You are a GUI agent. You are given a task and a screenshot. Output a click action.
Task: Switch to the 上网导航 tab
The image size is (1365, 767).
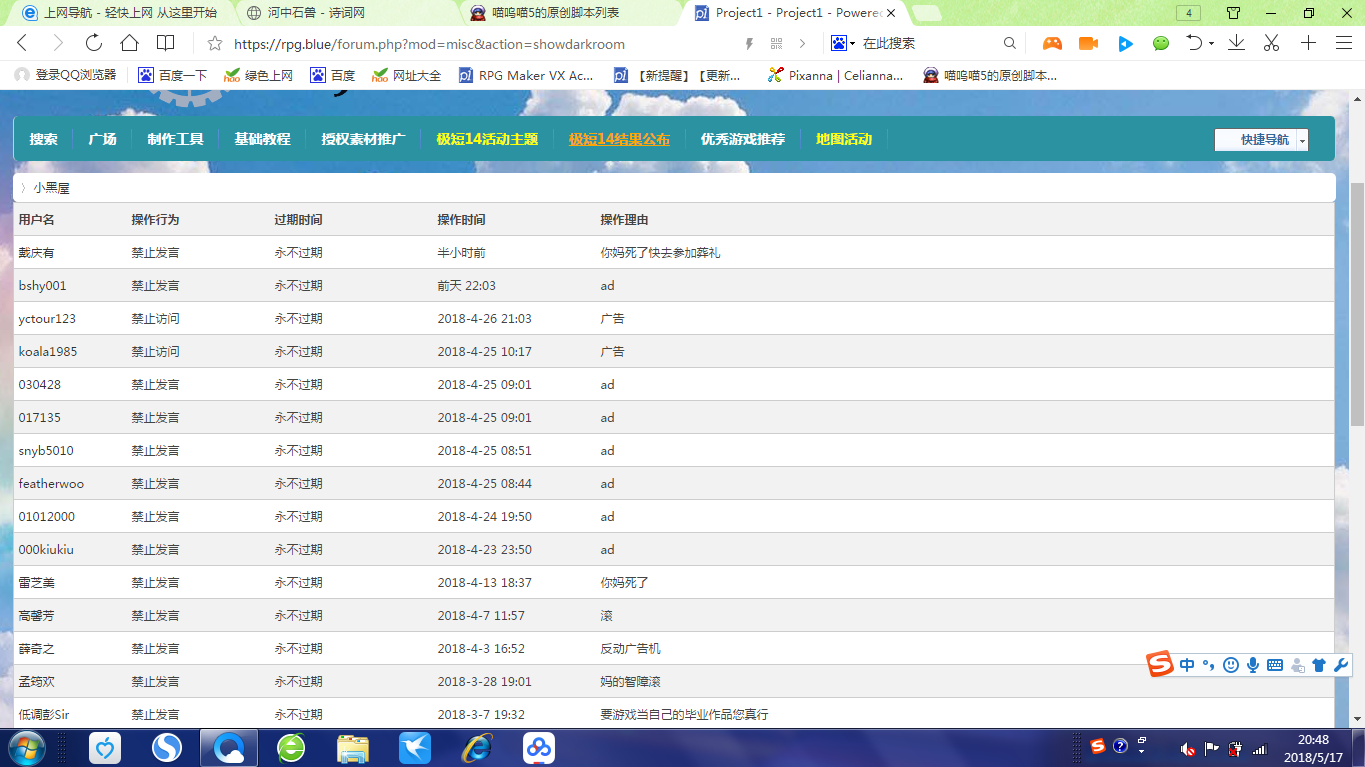(x=120, y=13)
